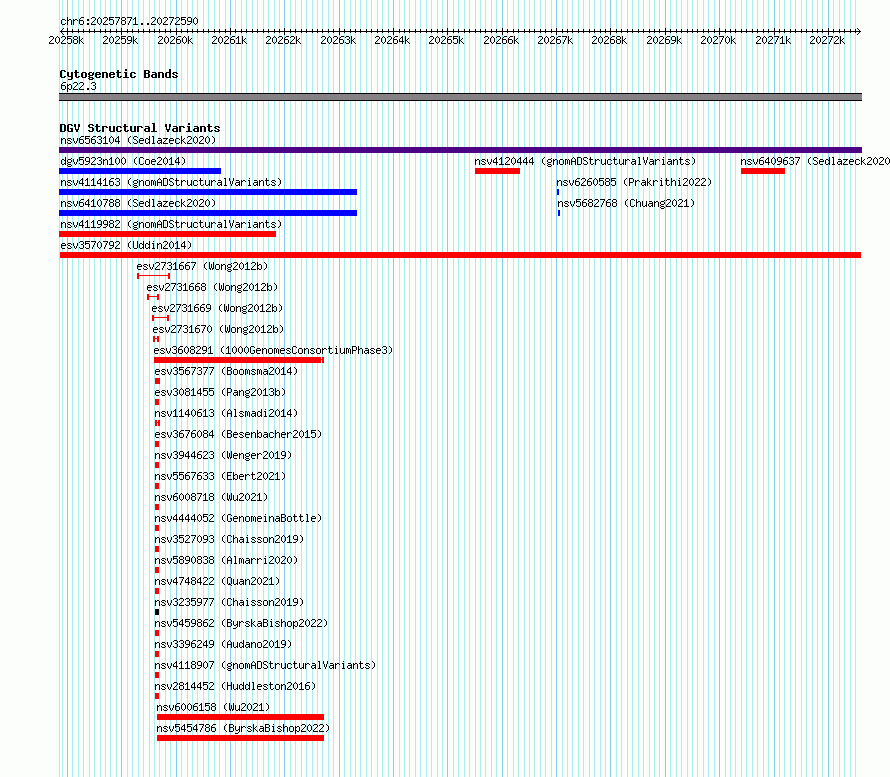Select nsv3396249 (Audano2019) variant
The height and width of the screenshot is (777, 890).
pyautogui.click(x=223, y=644)
